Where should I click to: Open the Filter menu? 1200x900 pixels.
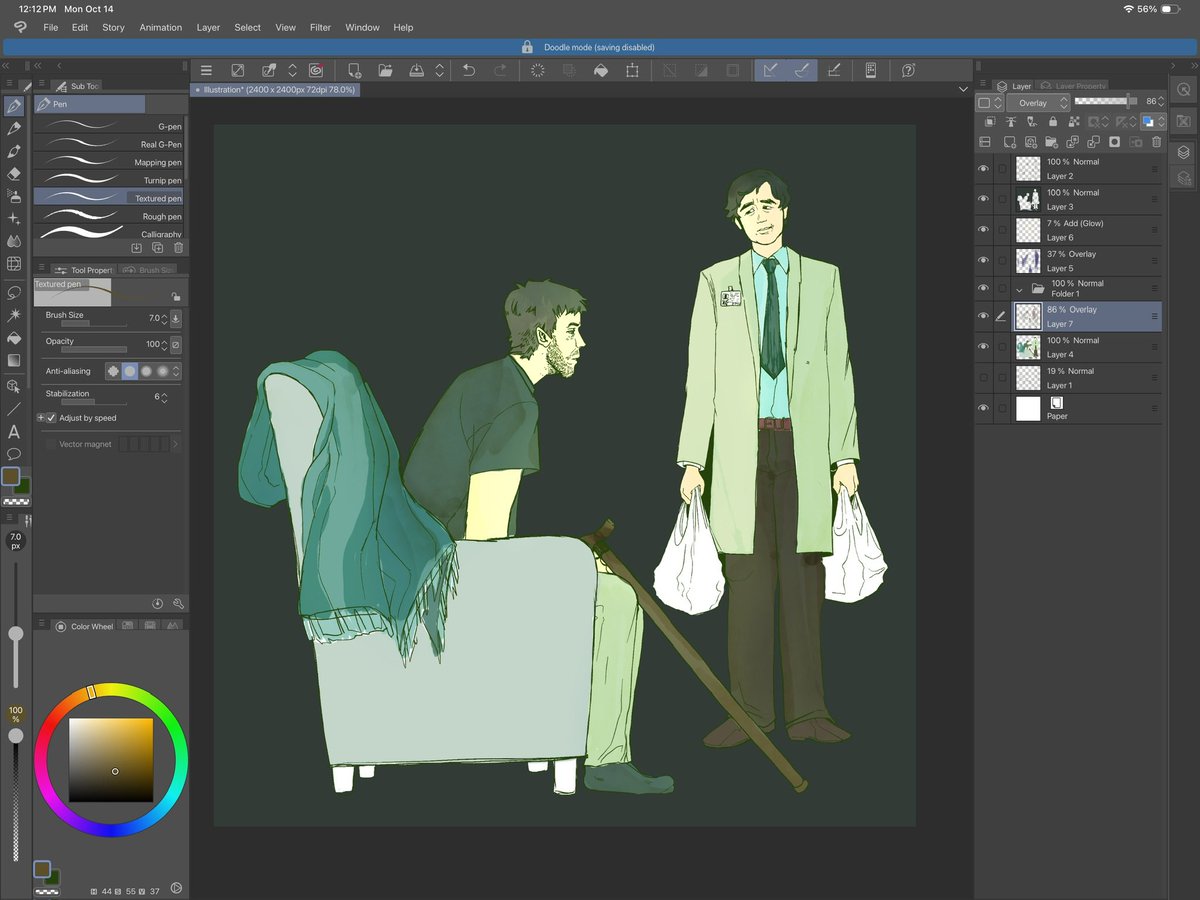320,27
